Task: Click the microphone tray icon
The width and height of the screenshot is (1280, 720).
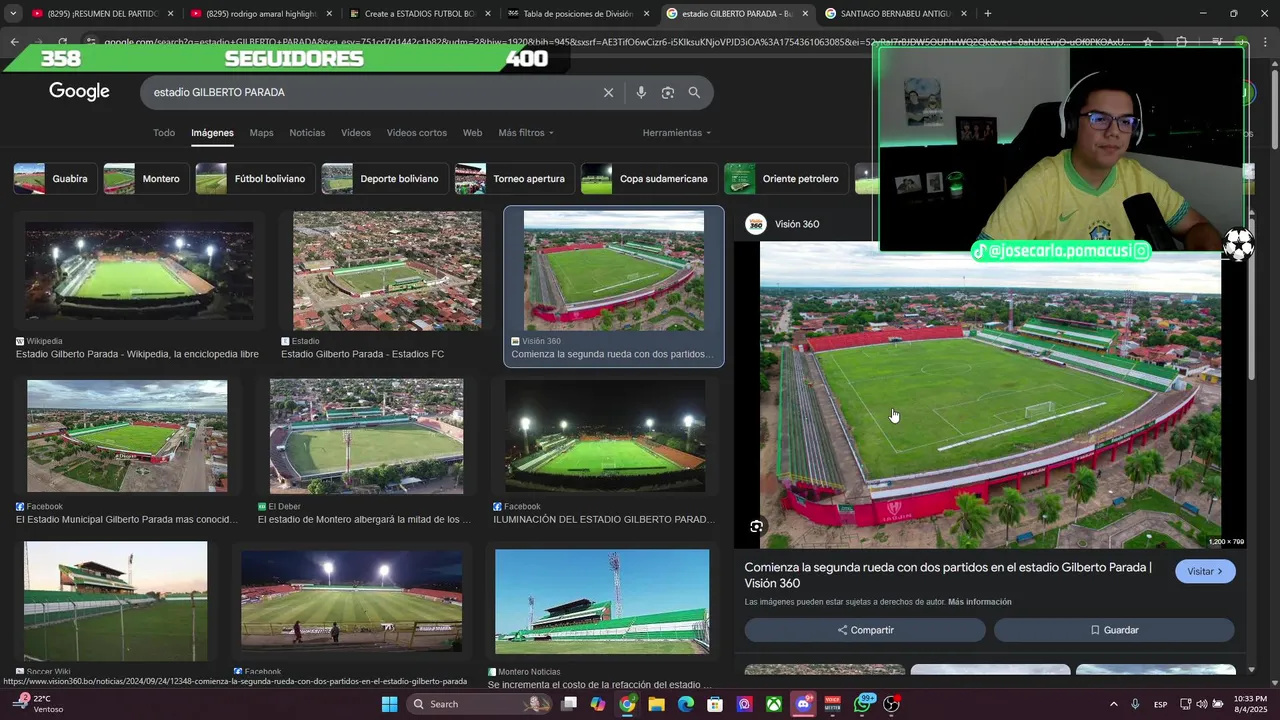Action: click(1135, 704)
